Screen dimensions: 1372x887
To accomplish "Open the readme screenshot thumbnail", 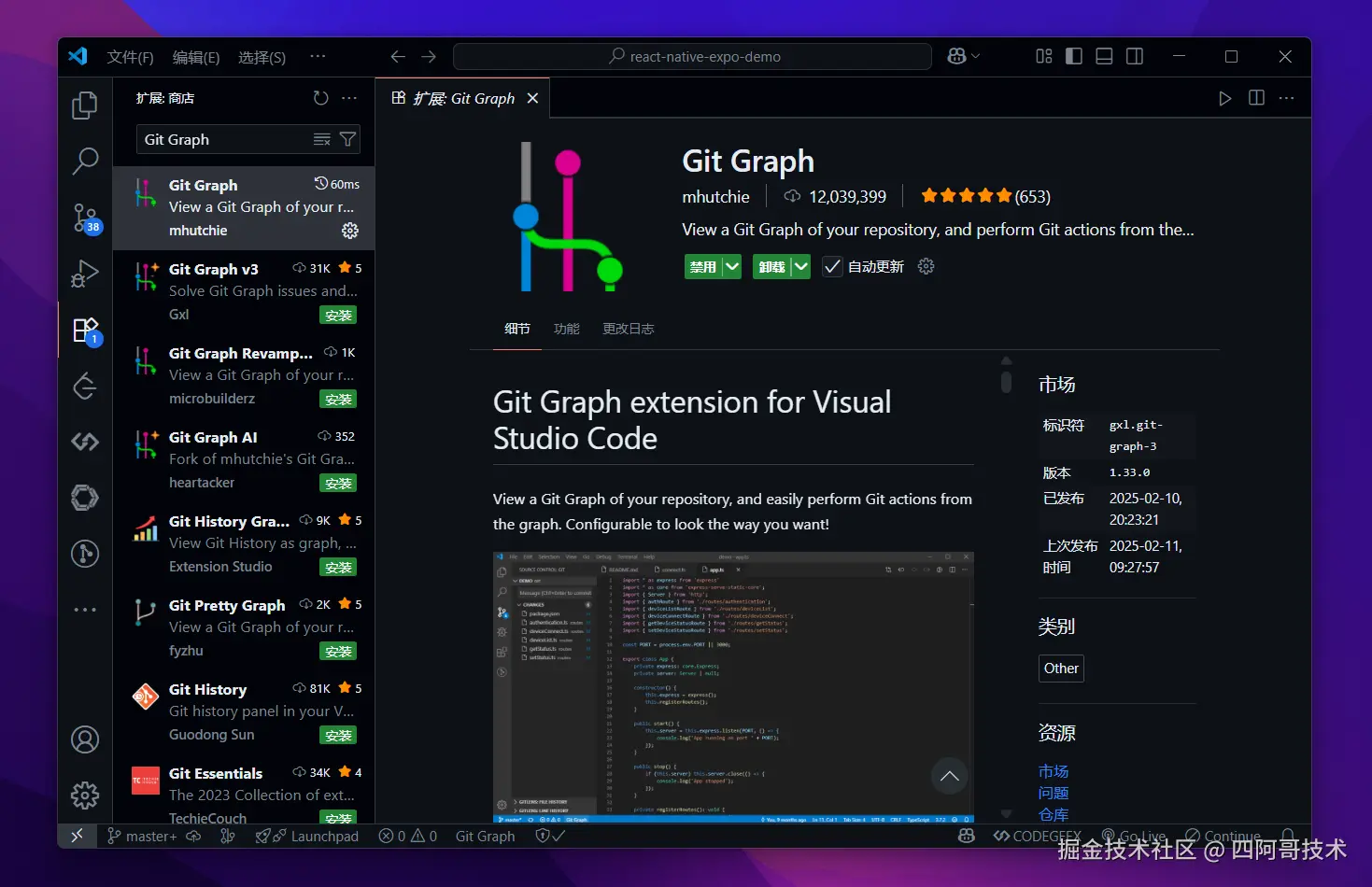I will tap(733, 687).
